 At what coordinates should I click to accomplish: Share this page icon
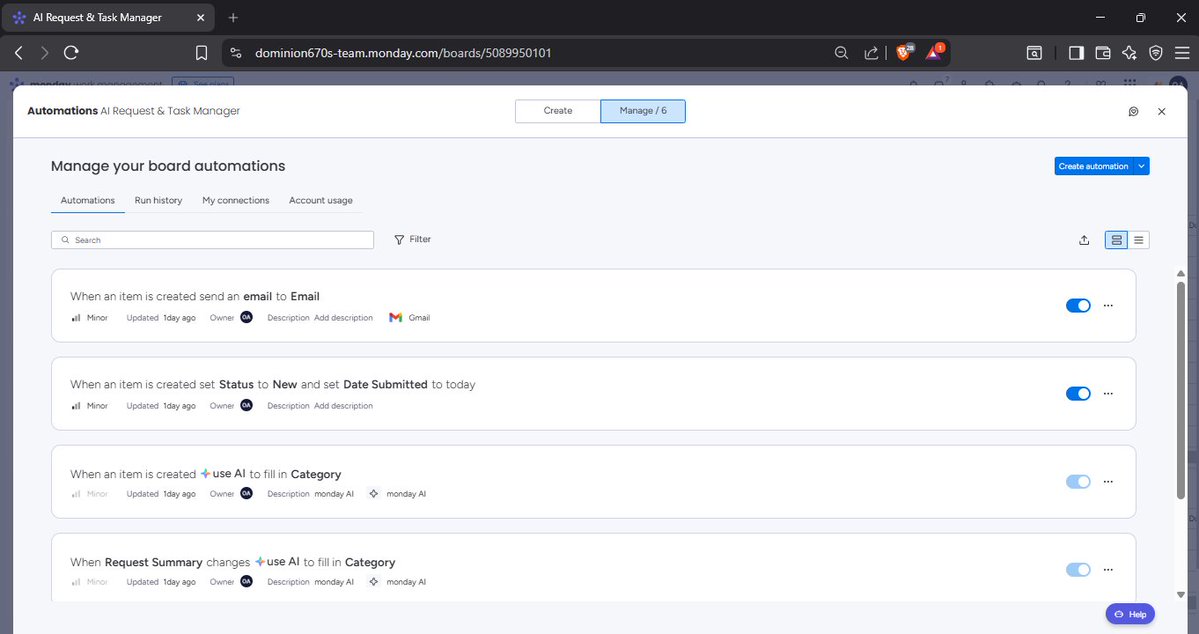point(870,53)
